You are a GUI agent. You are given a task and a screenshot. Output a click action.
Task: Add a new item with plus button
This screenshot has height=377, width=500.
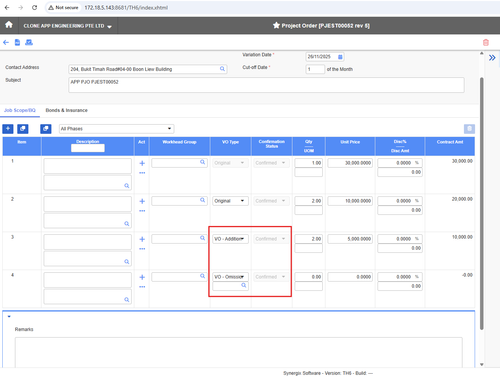[x=8, y=129]
